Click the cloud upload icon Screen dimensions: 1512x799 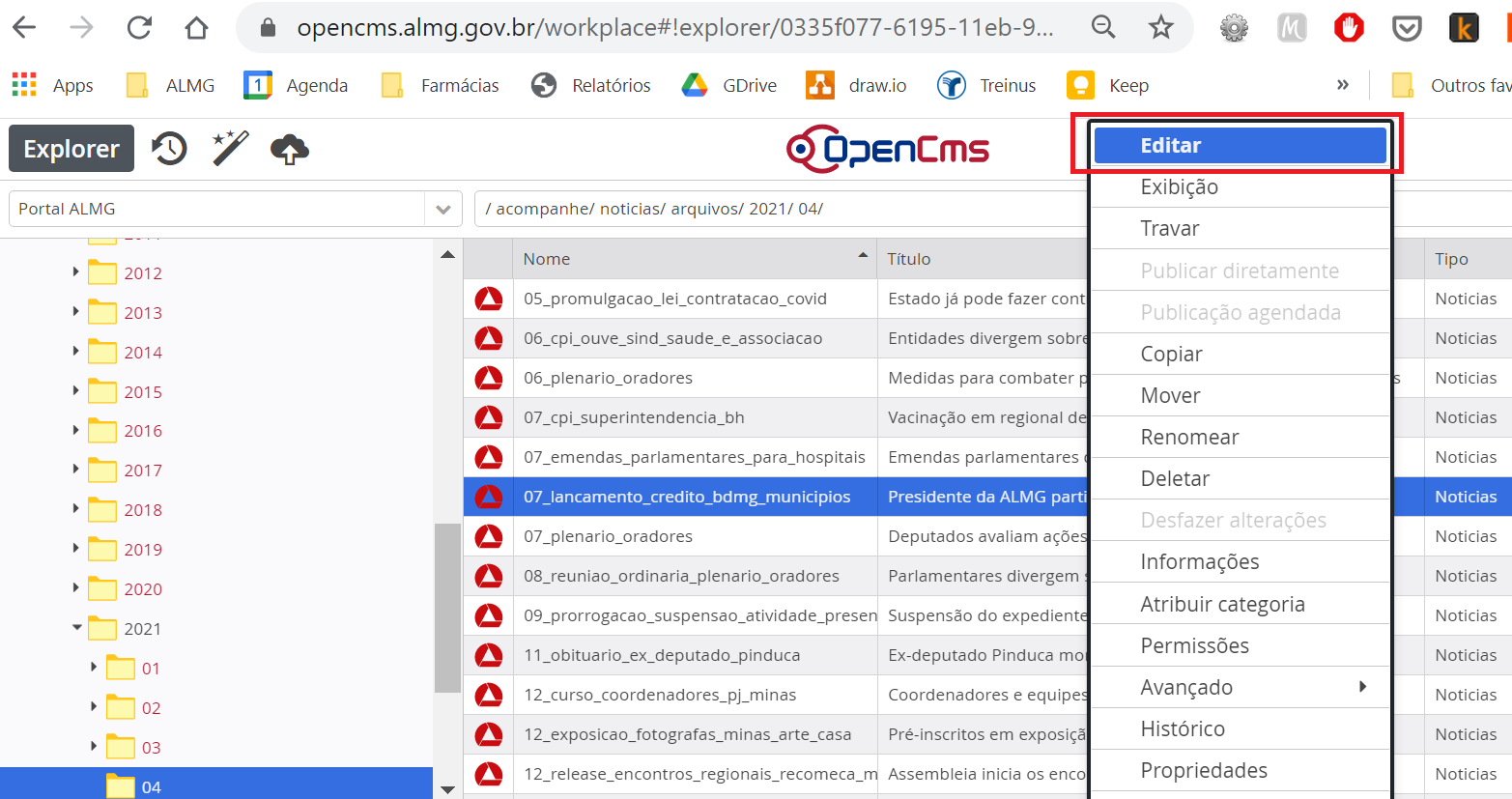[290, 149]
